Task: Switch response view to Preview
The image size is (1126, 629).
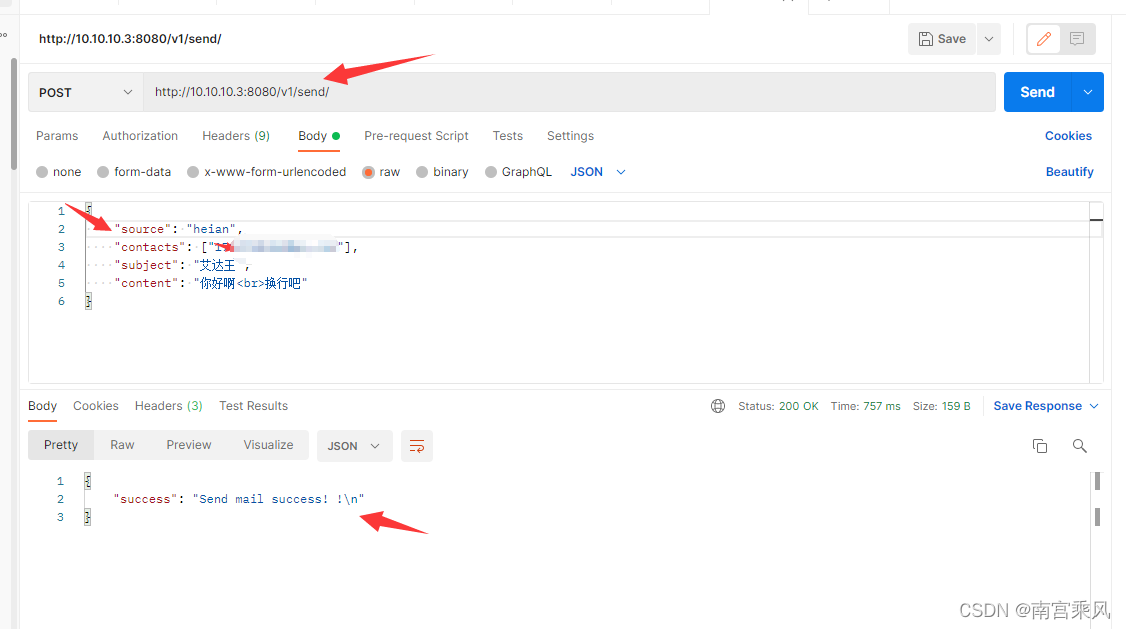Action: 189,445
